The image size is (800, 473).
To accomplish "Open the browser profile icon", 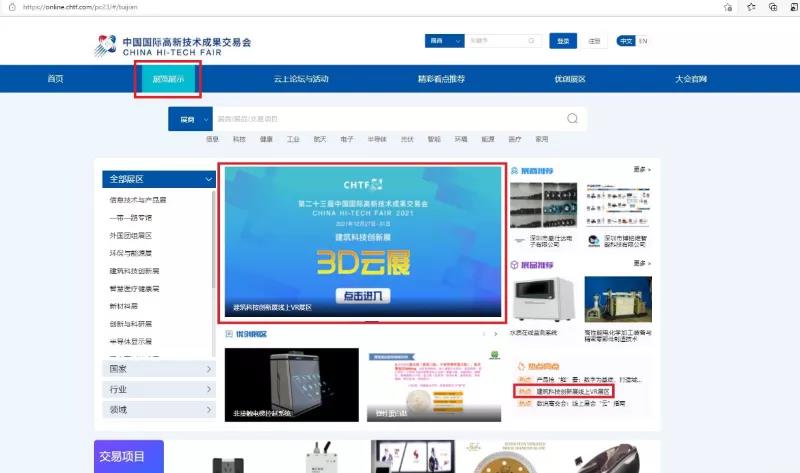I will (x=790, y=7).
